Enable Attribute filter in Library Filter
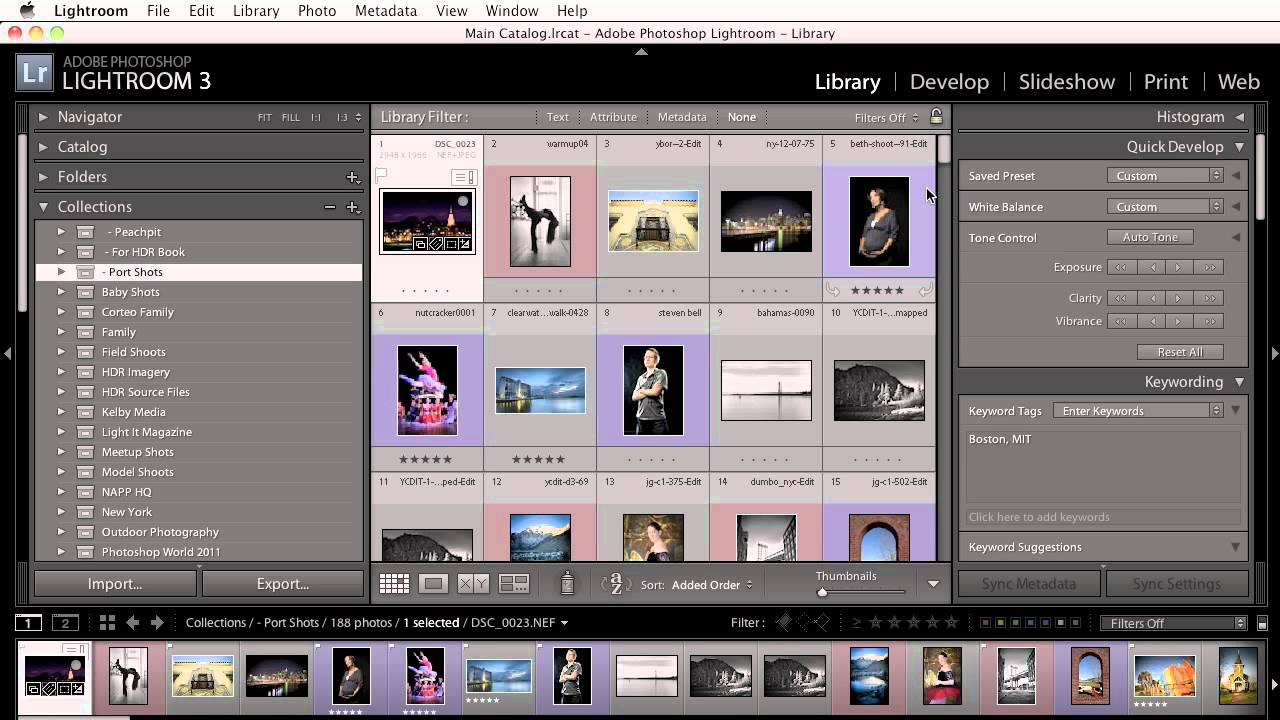 613,117
